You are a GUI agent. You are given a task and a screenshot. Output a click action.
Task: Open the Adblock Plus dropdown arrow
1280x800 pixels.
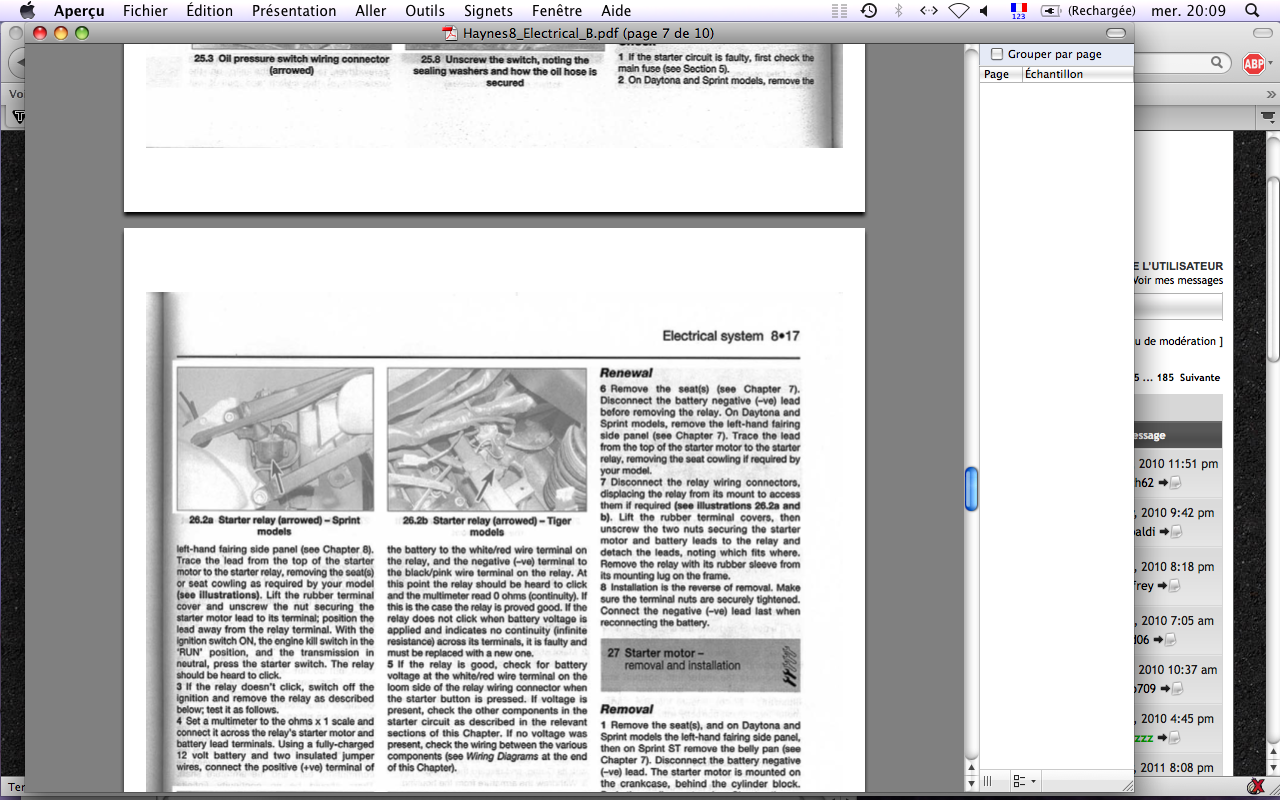pos(1270,63)
